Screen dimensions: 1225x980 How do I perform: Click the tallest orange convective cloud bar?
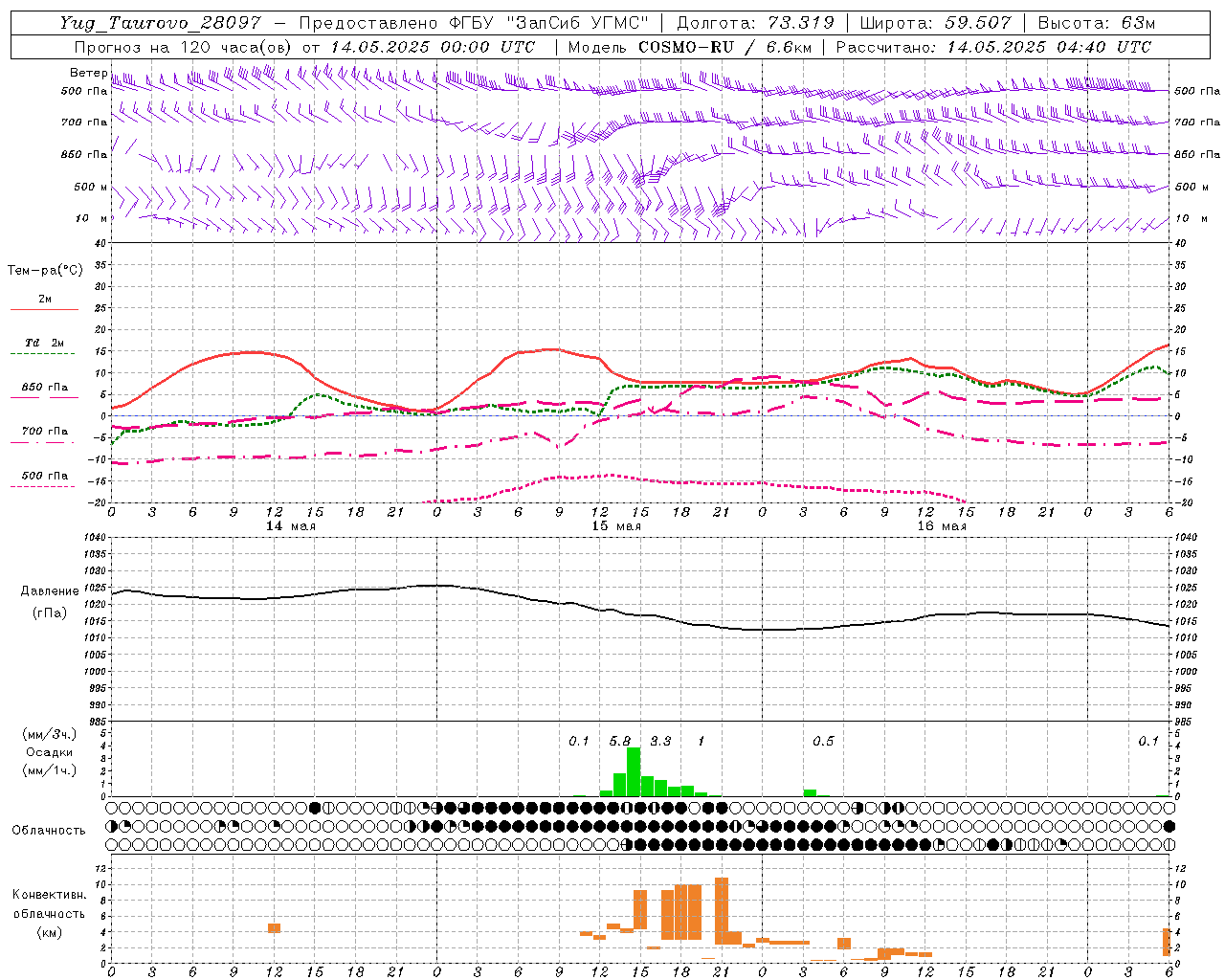(722, 911)
